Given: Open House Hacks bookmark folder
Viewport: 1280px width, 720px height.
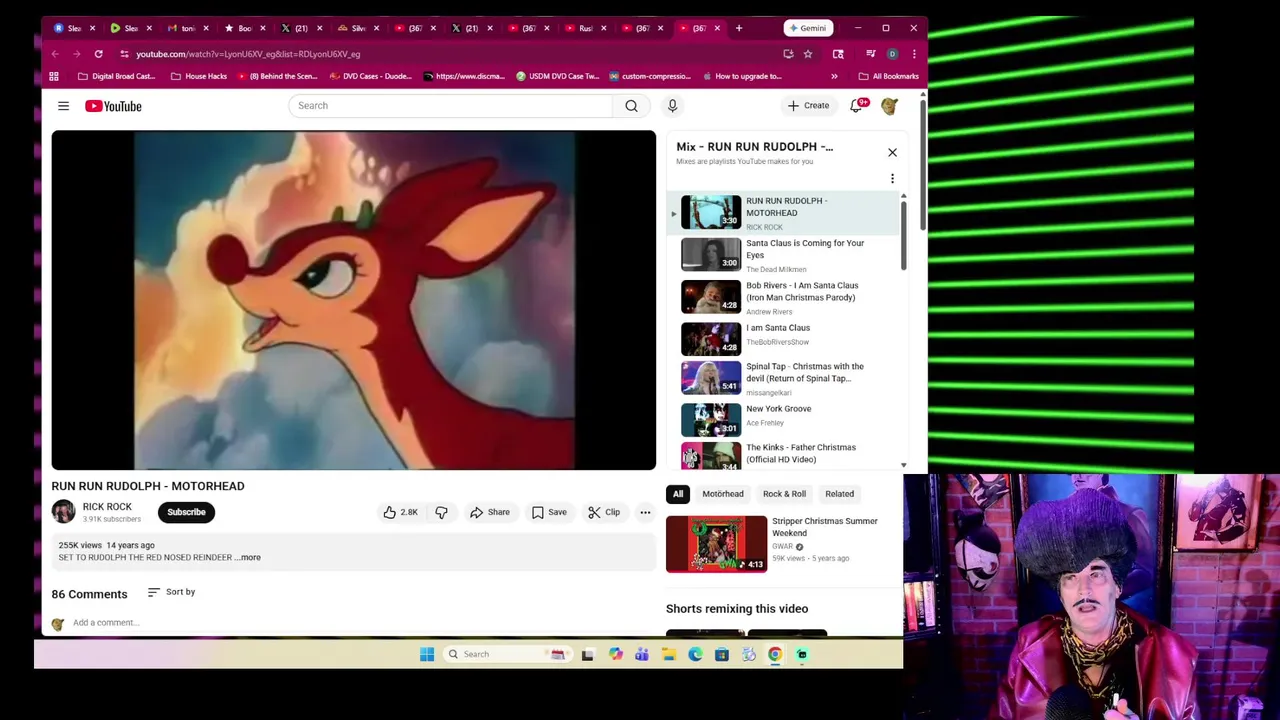Looking at the screenshot, I should [199, 76].
